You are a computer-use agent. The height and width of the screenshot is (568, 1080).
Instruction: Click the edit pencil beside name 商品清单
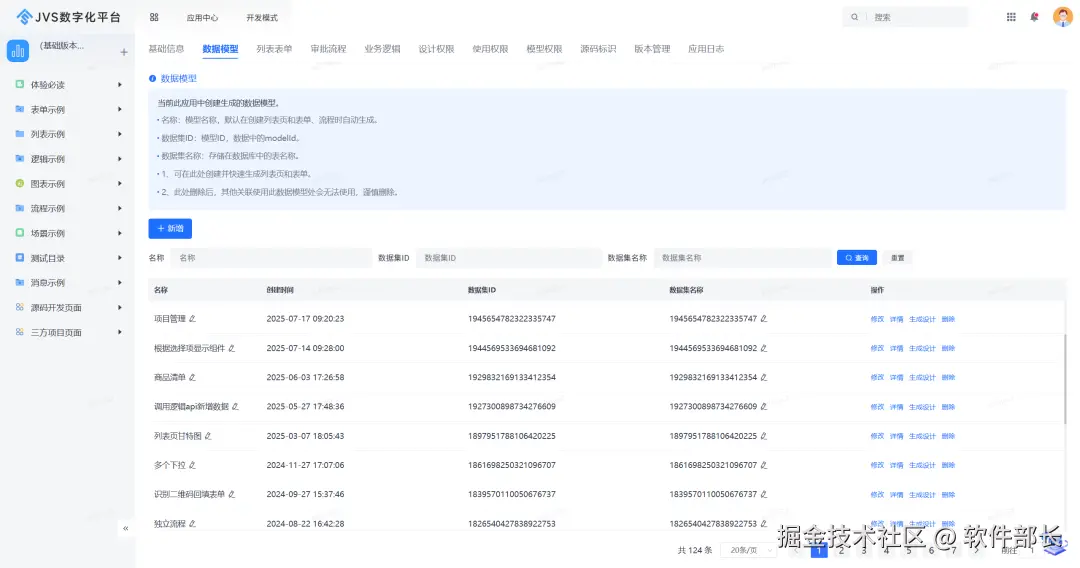[192, 377]
